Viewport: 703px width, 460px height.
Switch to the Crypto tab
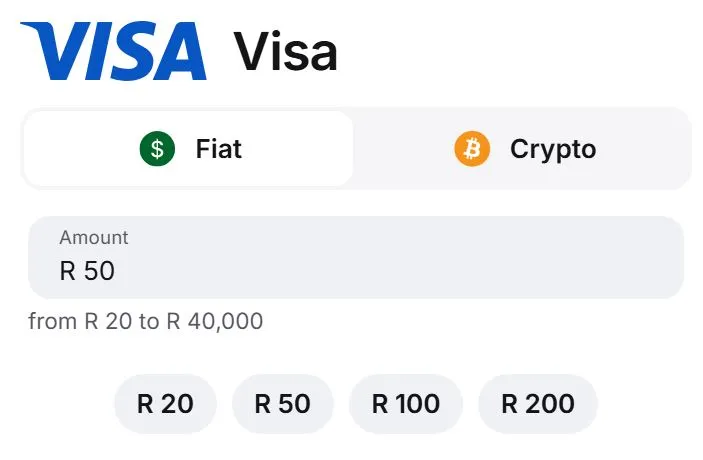pyautogui.click(x=522, y=149)
